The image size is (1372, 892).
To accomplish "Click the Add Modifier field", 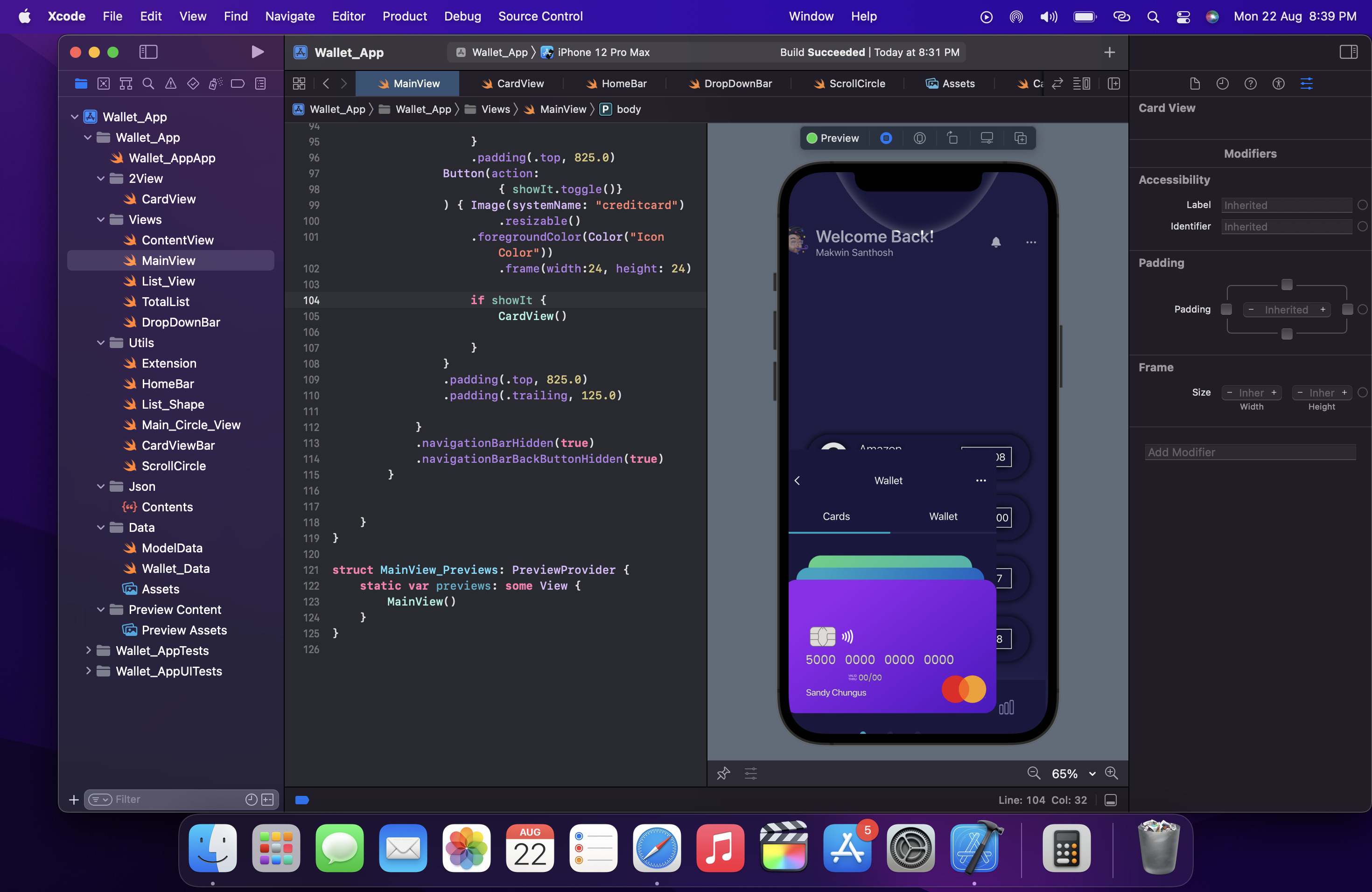I will tap(1250, 453).
